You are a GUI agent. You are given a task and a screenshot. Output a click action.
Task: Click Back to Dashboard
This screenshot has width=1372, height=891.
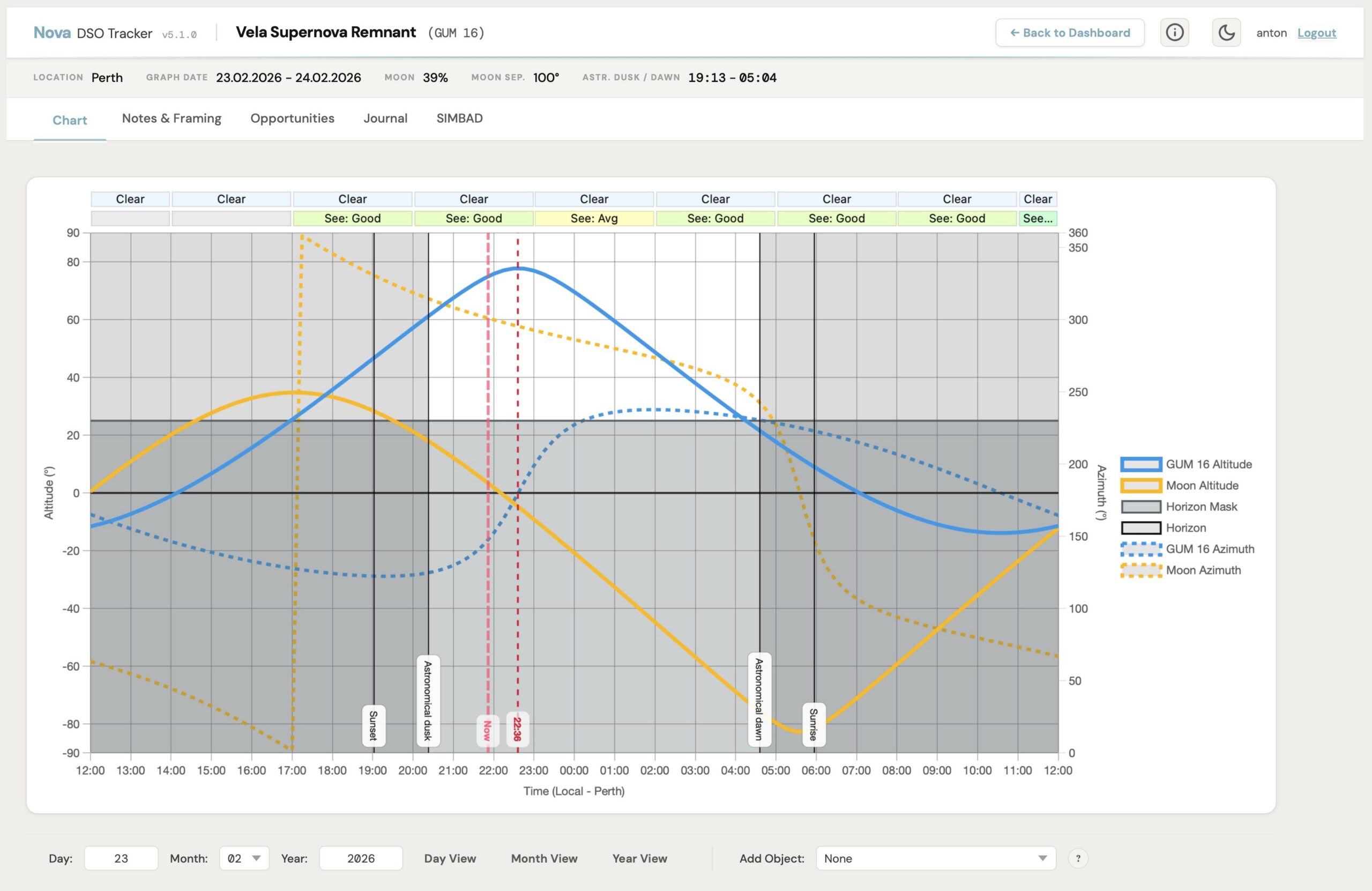(x=1069, y=33)
